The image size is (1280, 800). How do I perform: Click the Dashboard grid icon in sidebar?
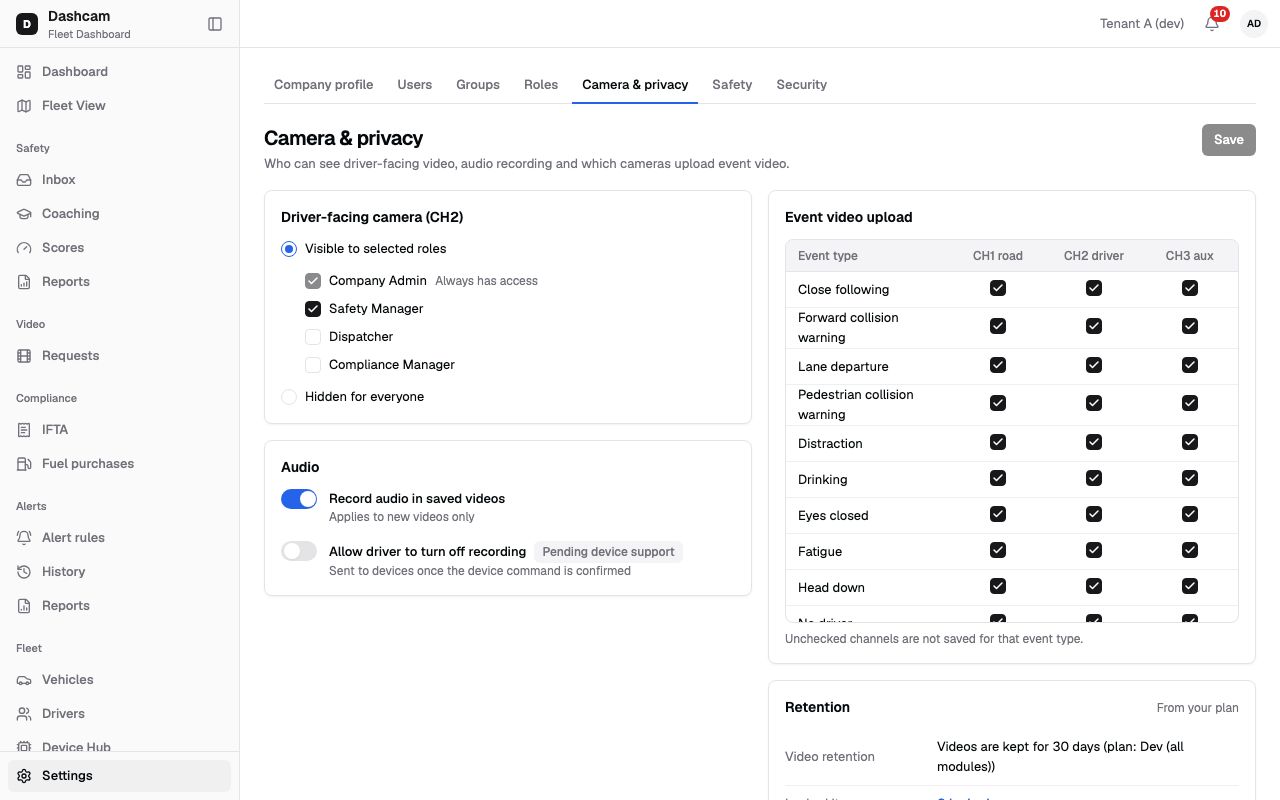tap(24, 72)
